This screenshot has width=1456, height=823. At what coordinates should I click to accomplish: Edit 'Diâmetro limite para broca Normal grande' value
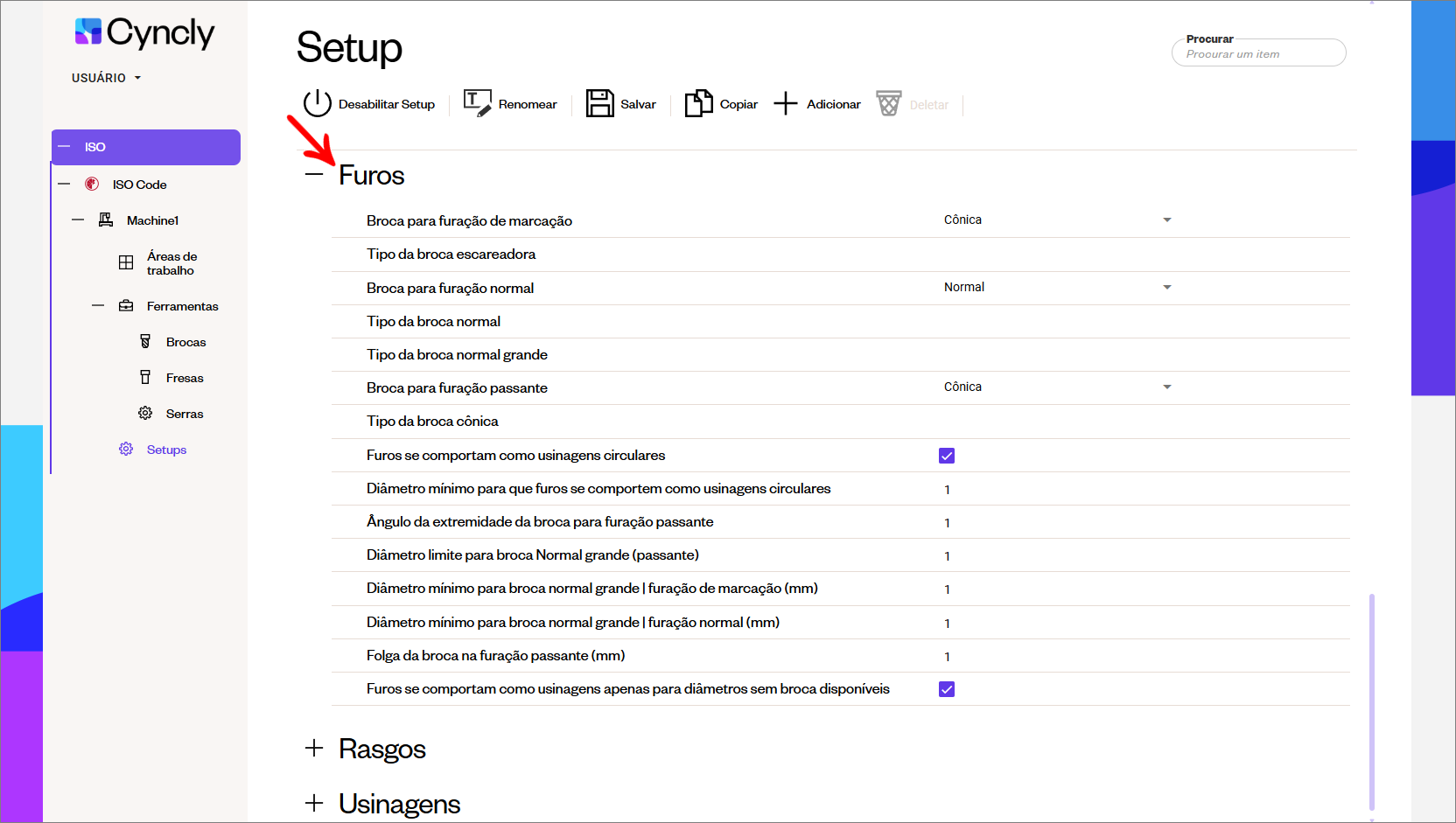click(x=947, y=555)
